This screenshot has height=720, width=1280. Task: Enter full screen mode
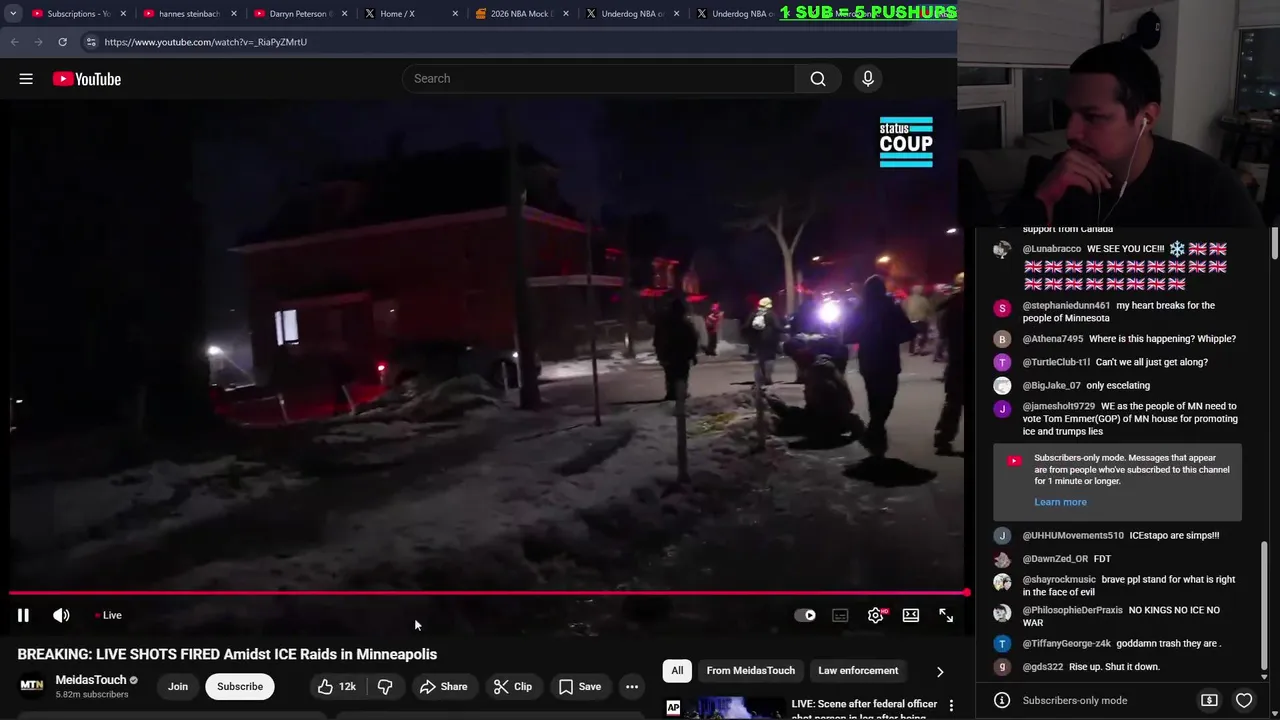point(946,616)
